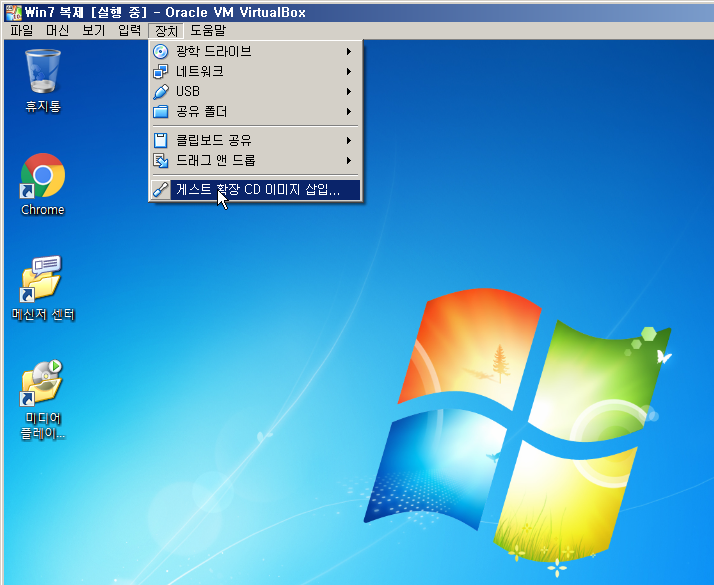Click the 휴지통 label under recycle bin
Viewport: 714px width, 585px height.
(43, 107)
